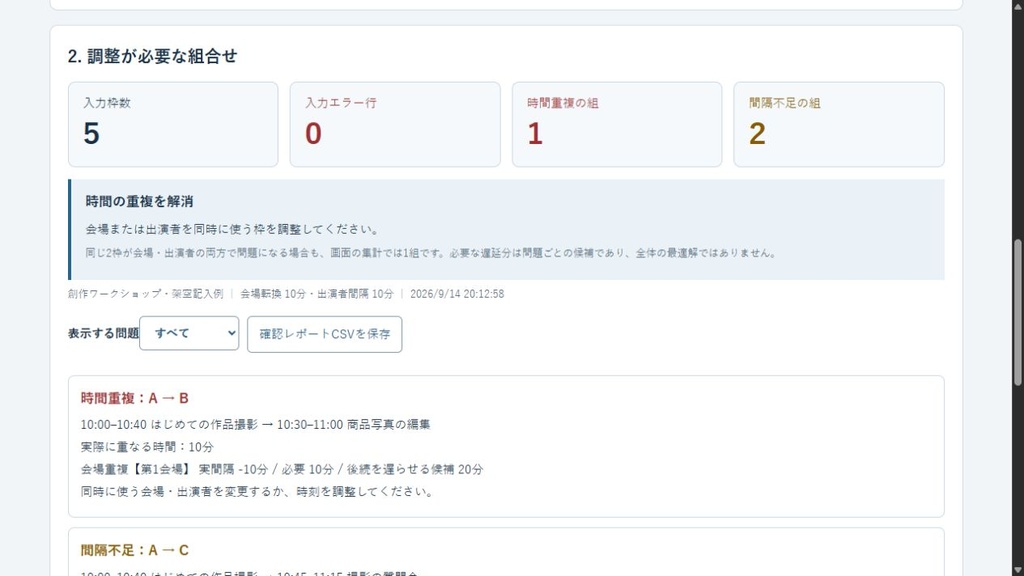Click the 時間の重複を解消 notice title
The height and width of the screenshot is (576, 1024).
pos(139,201)
